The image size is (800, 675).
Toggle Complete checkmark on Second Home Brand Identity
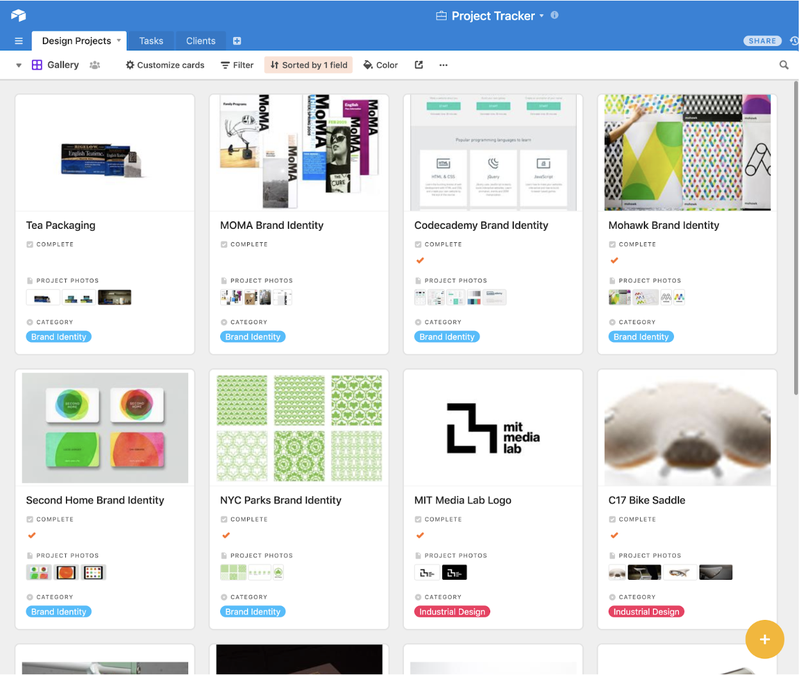point(32,535)
